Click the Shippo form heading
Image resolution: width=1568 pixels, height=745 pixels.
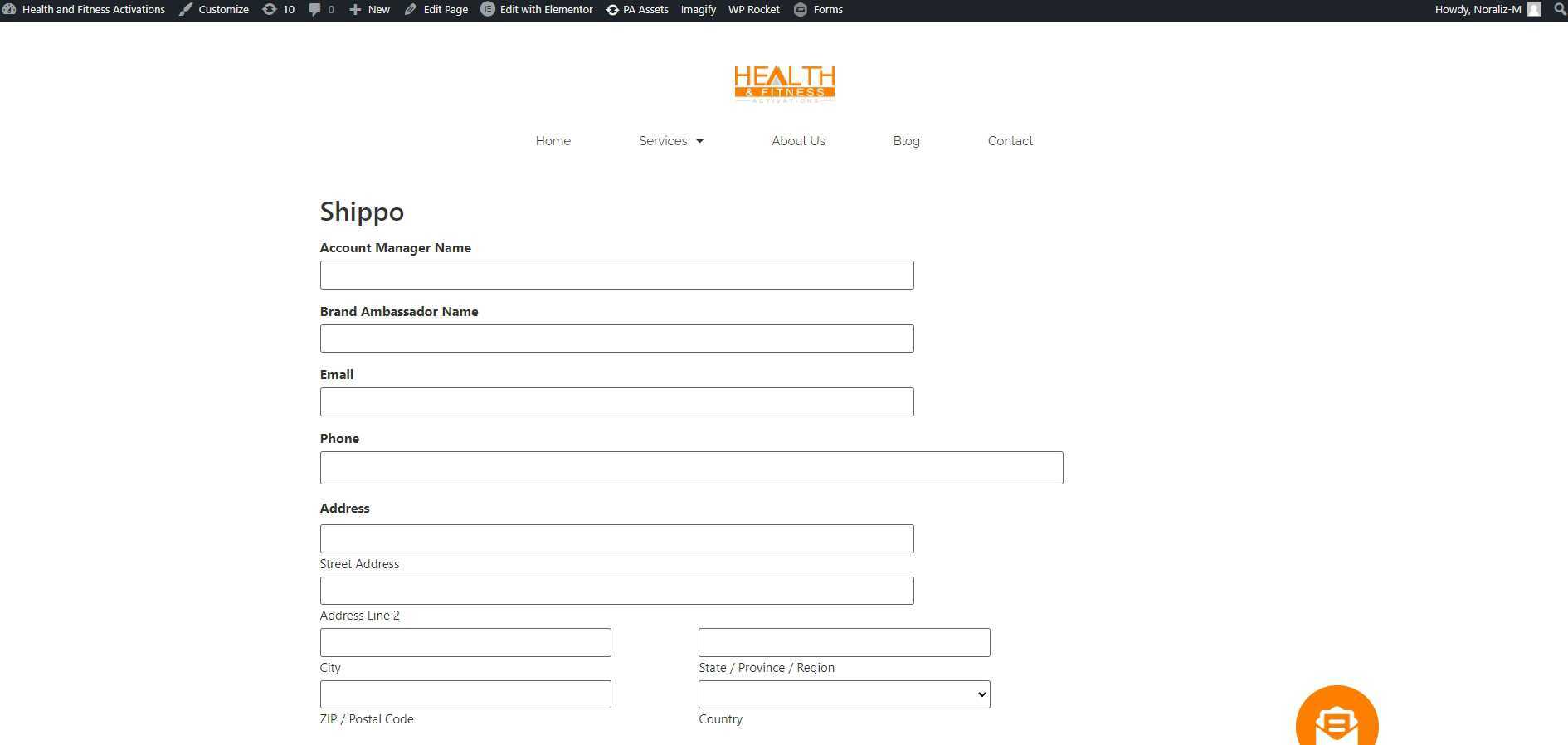point(362,212)
